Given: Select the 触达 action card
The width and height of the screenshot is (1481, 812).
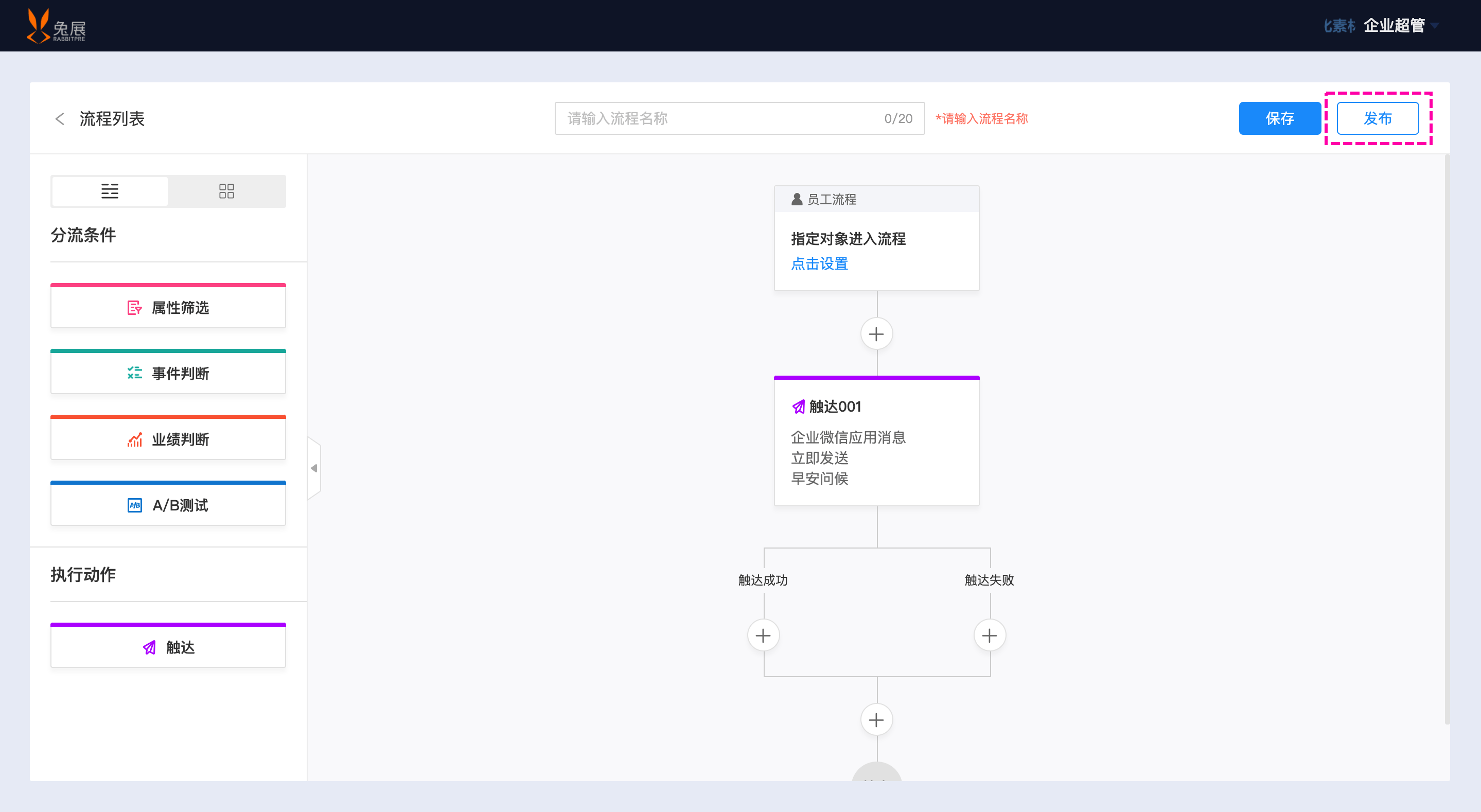Looking at the screenshot, I should pyautogui.click(x=168, y=645).
